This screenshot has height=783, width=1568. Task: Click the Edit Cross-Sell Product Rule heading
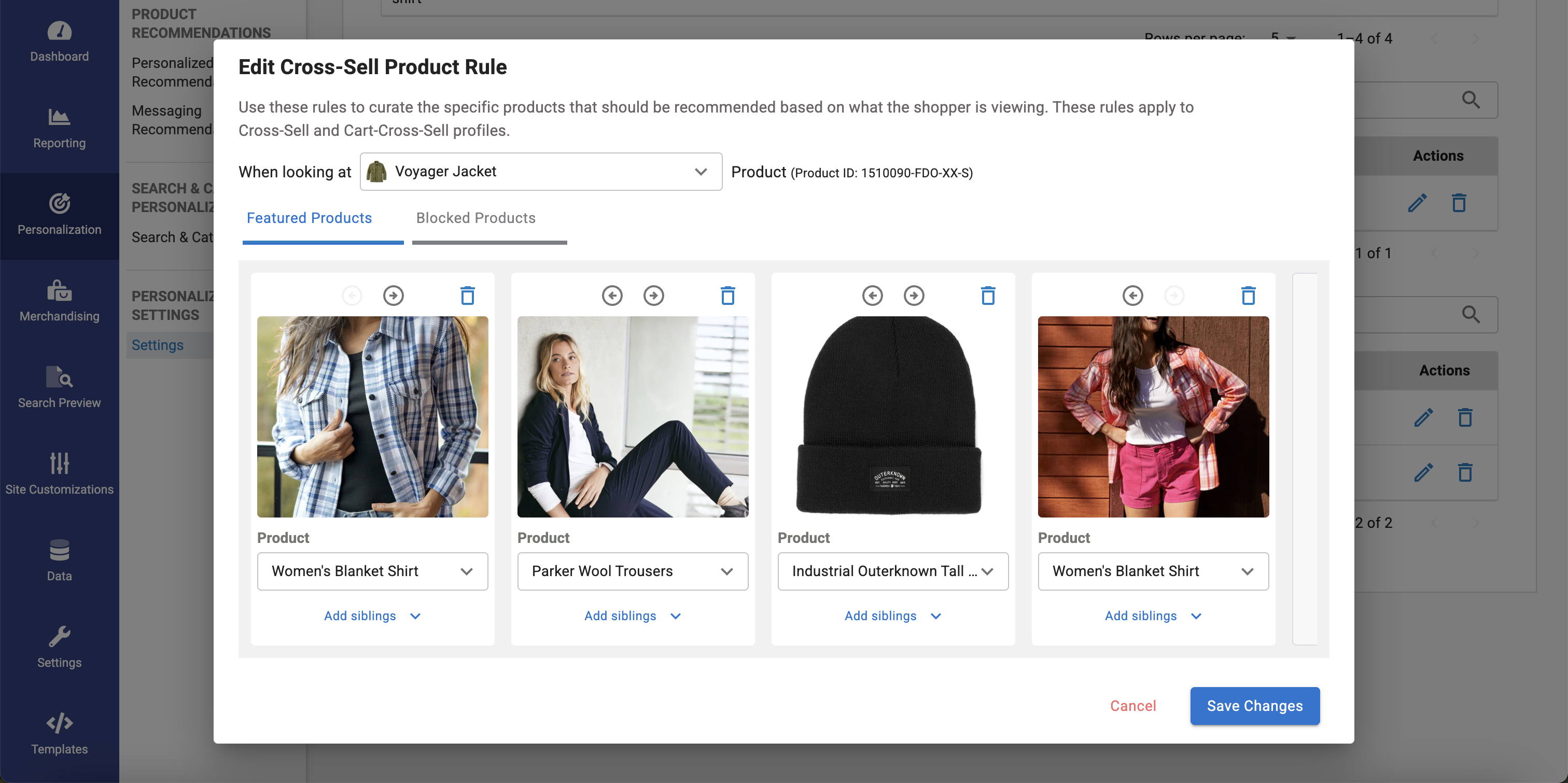(372, 67)
